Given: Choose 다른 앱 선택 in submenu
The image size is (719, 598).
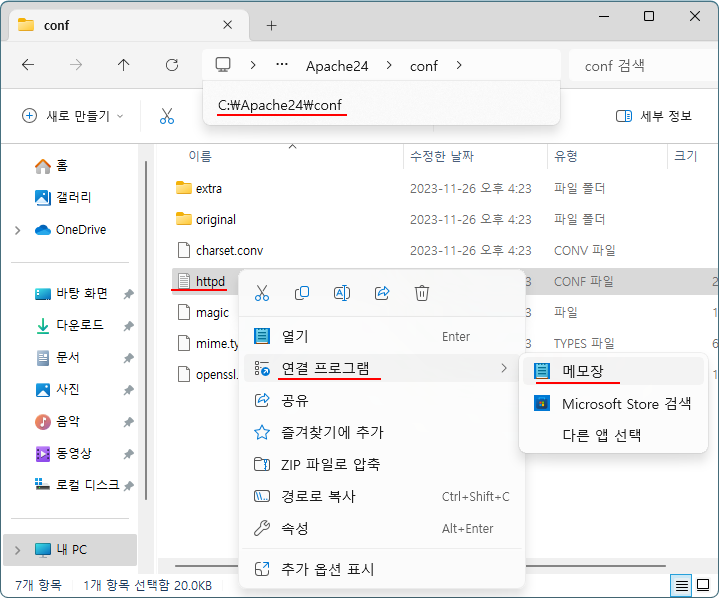Looking at the screenshot, I should pos(613,435).
